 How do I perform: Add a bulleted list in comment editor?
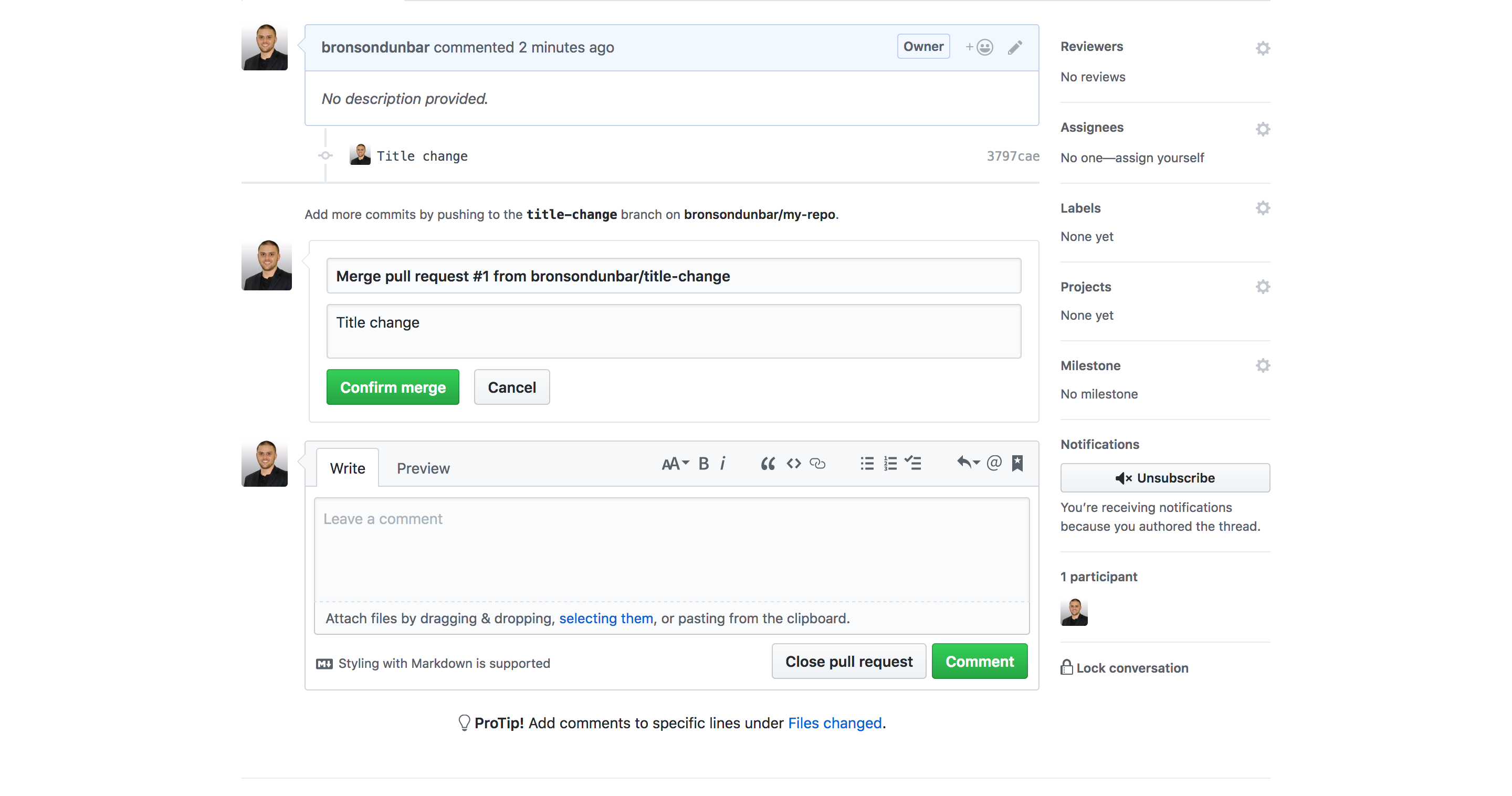pyautogui.click(x=867, y=464)
